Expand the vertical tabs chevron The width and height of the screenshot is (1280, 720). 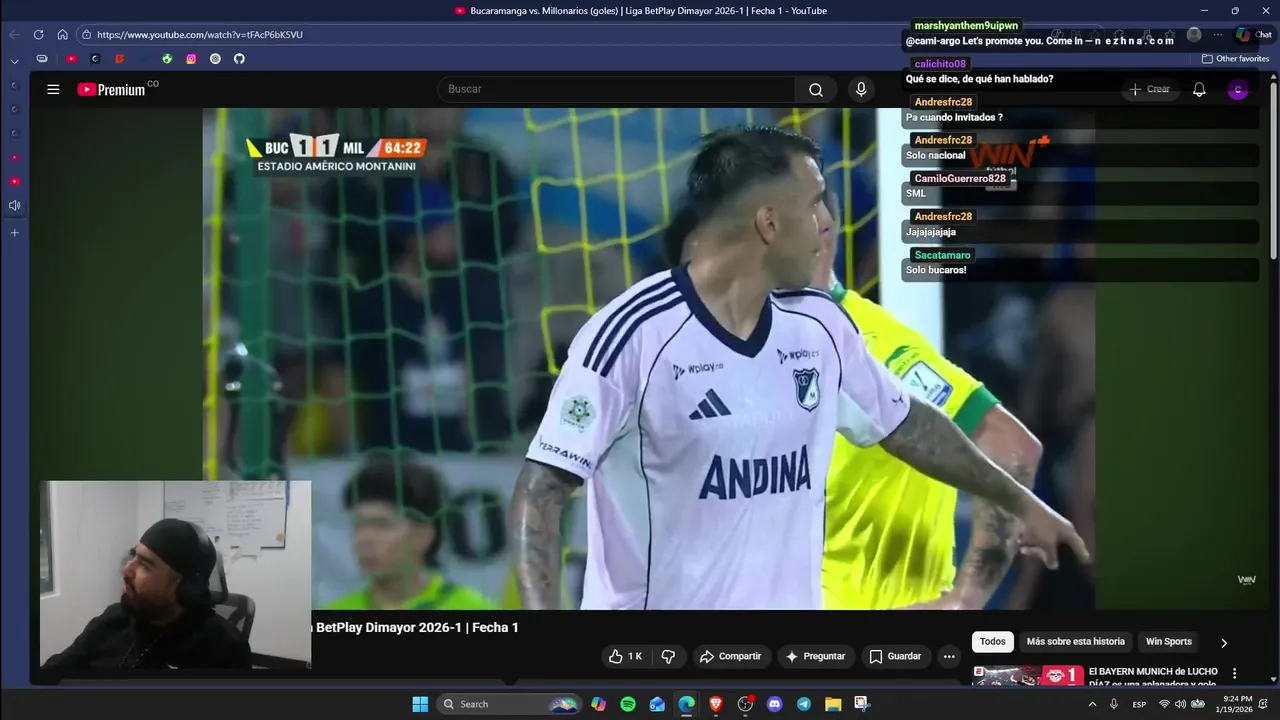pyautogui.click(x=14, y=60)
